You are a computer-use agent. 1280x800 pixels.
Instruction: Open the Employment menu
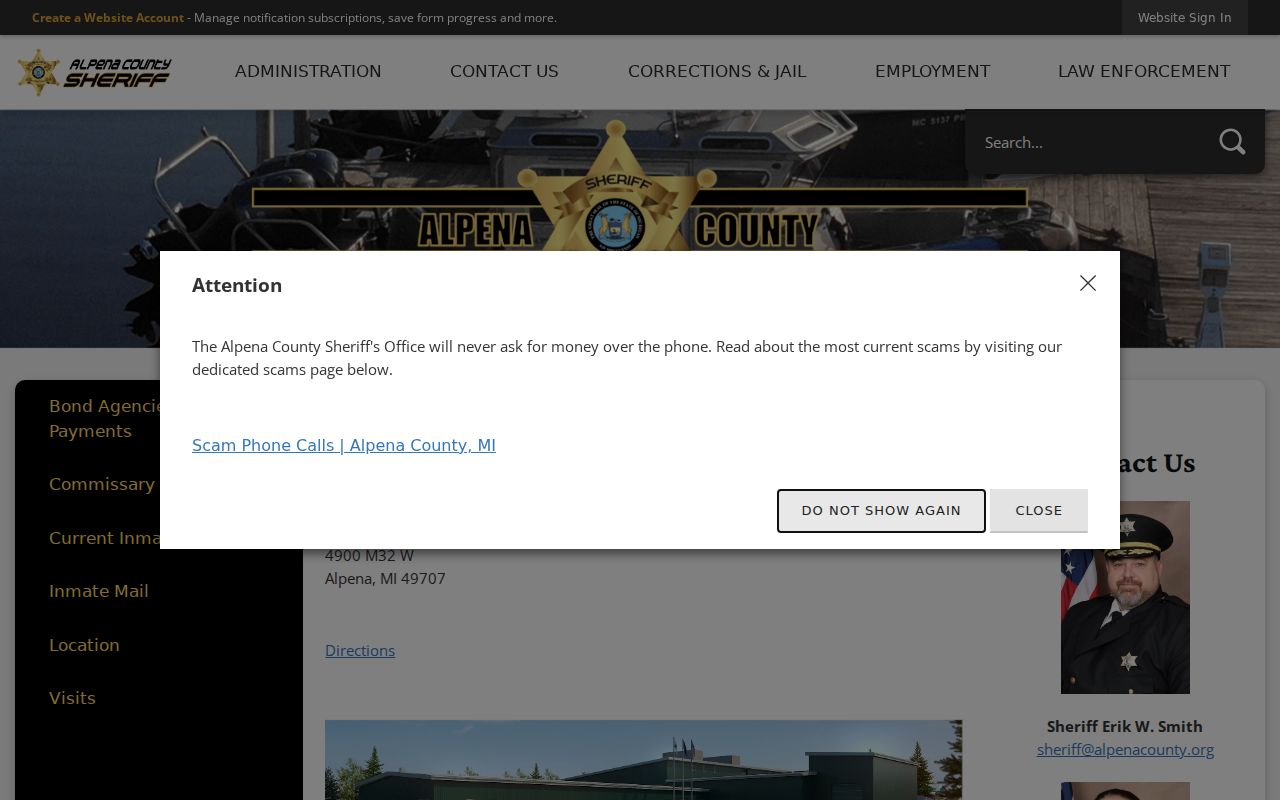click(x=932, y=72)
